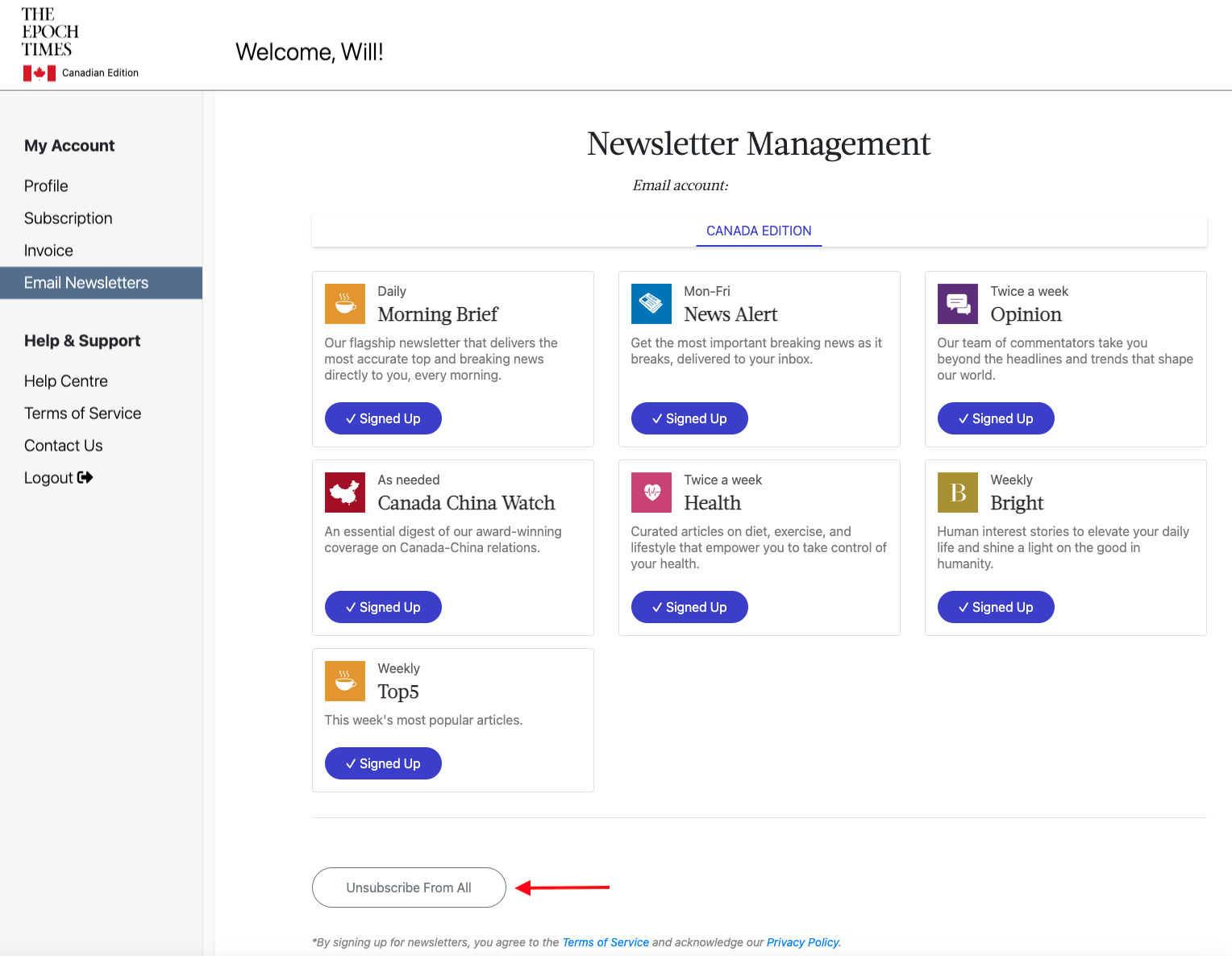This screenshot has width=1232, height=956.
Task: Click the News Alert newspaper icon
Action: tap(651, 304)
